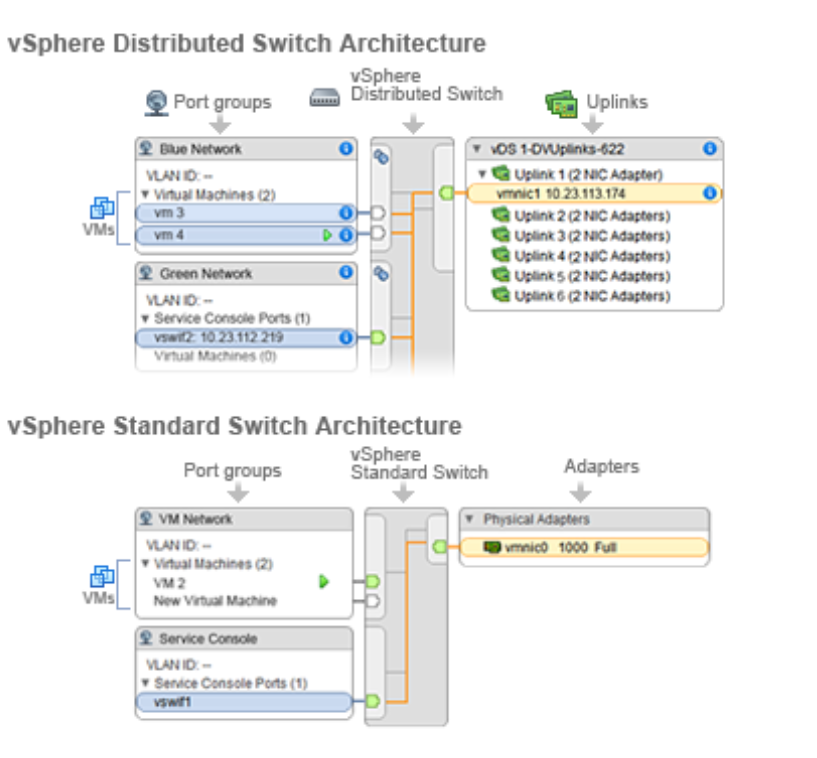Collapse the Uplink 1 tree node

[x=482, y=173]
